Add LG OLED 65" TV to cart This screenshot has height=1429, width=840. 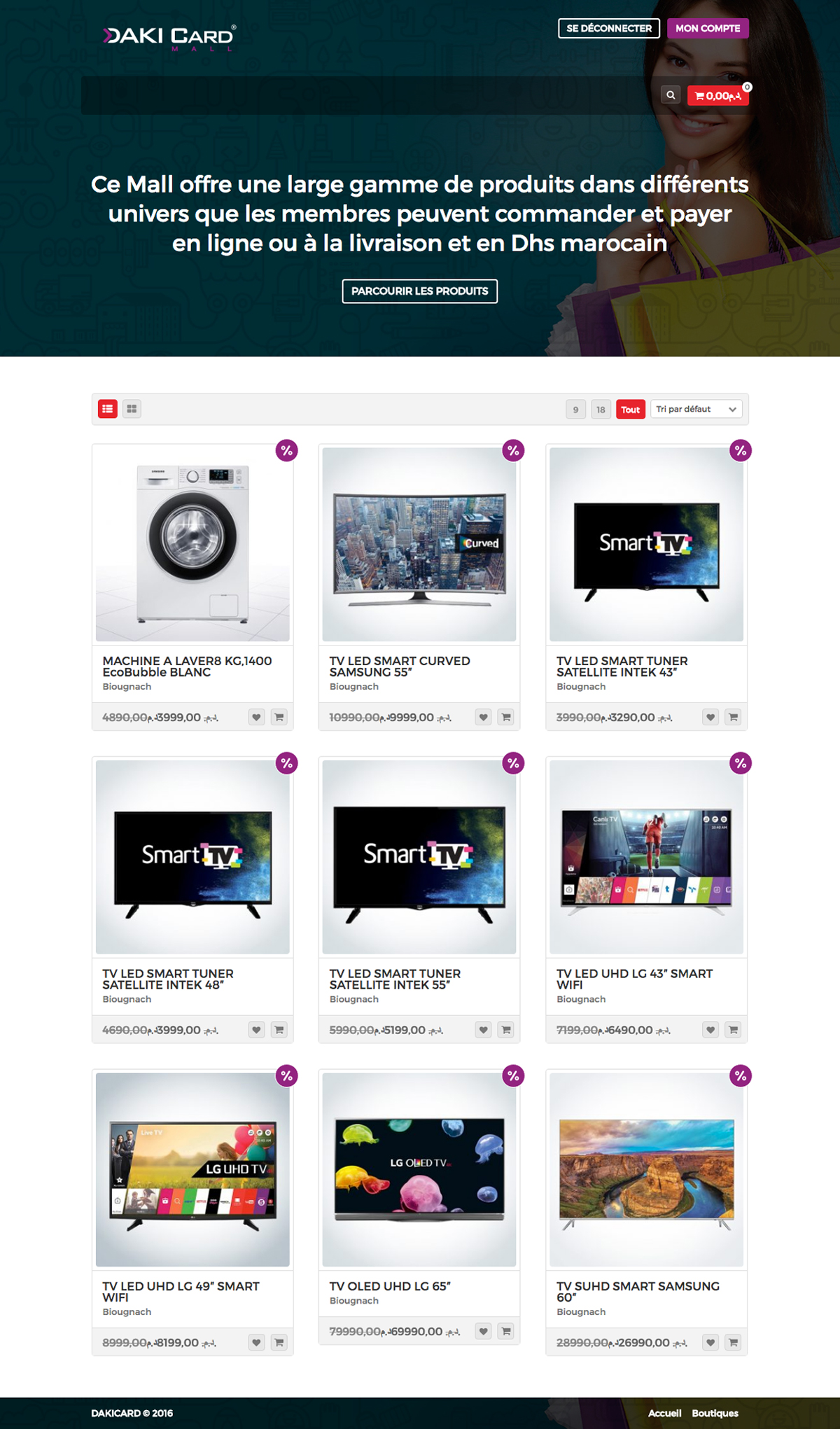506,1332
